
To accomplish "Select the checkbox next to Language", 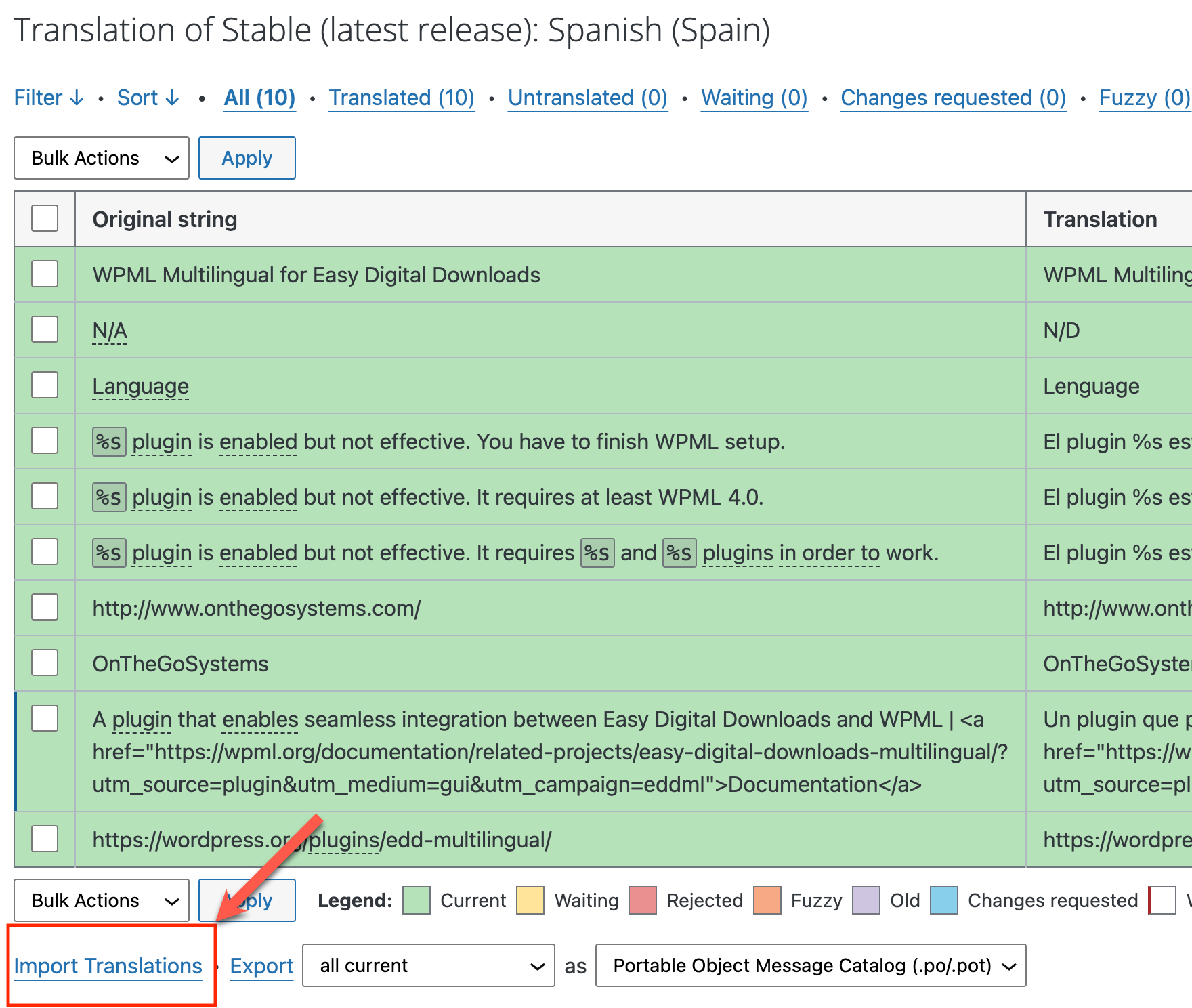I will coord(44,385).
